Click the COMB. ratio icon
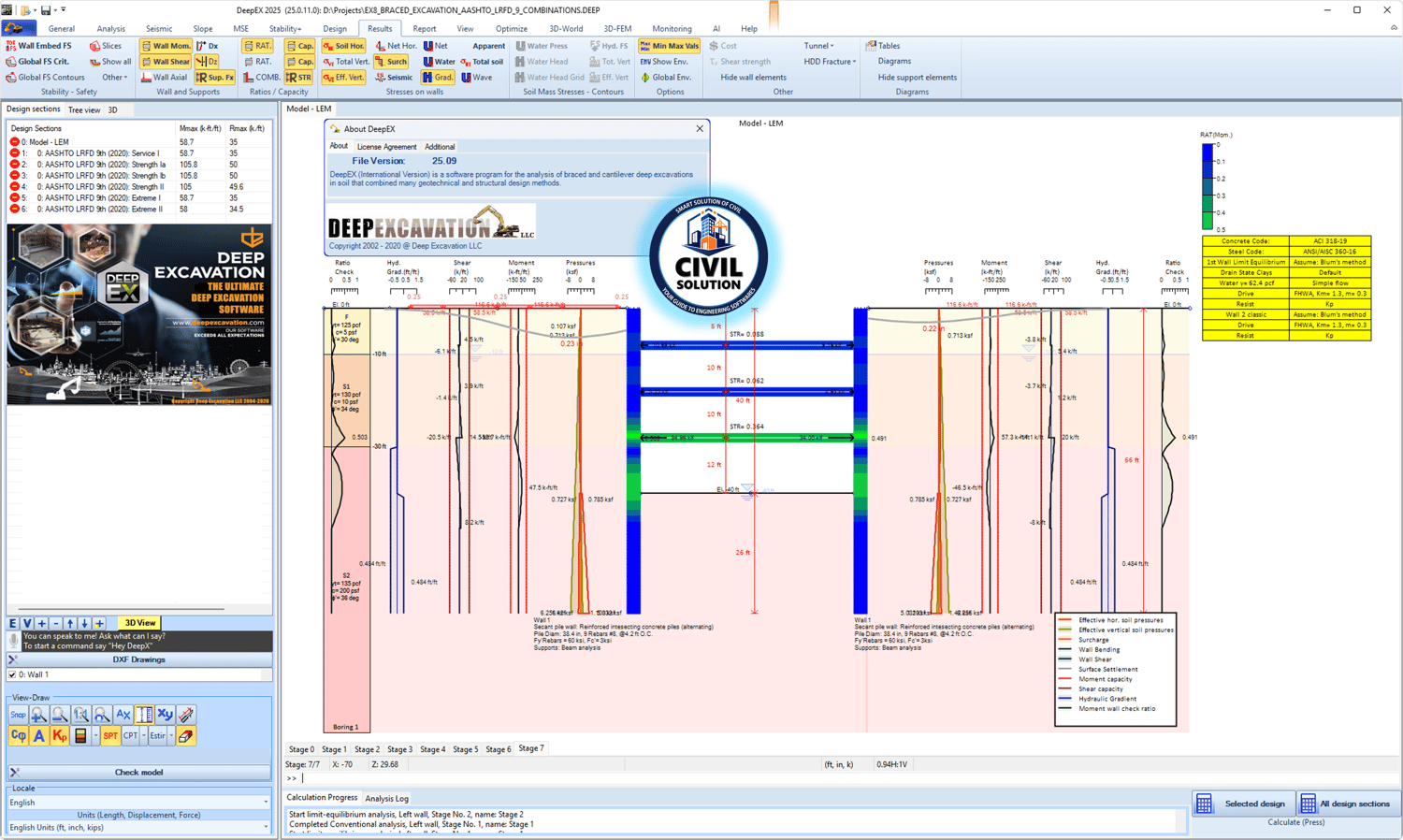 click(248, 78)
